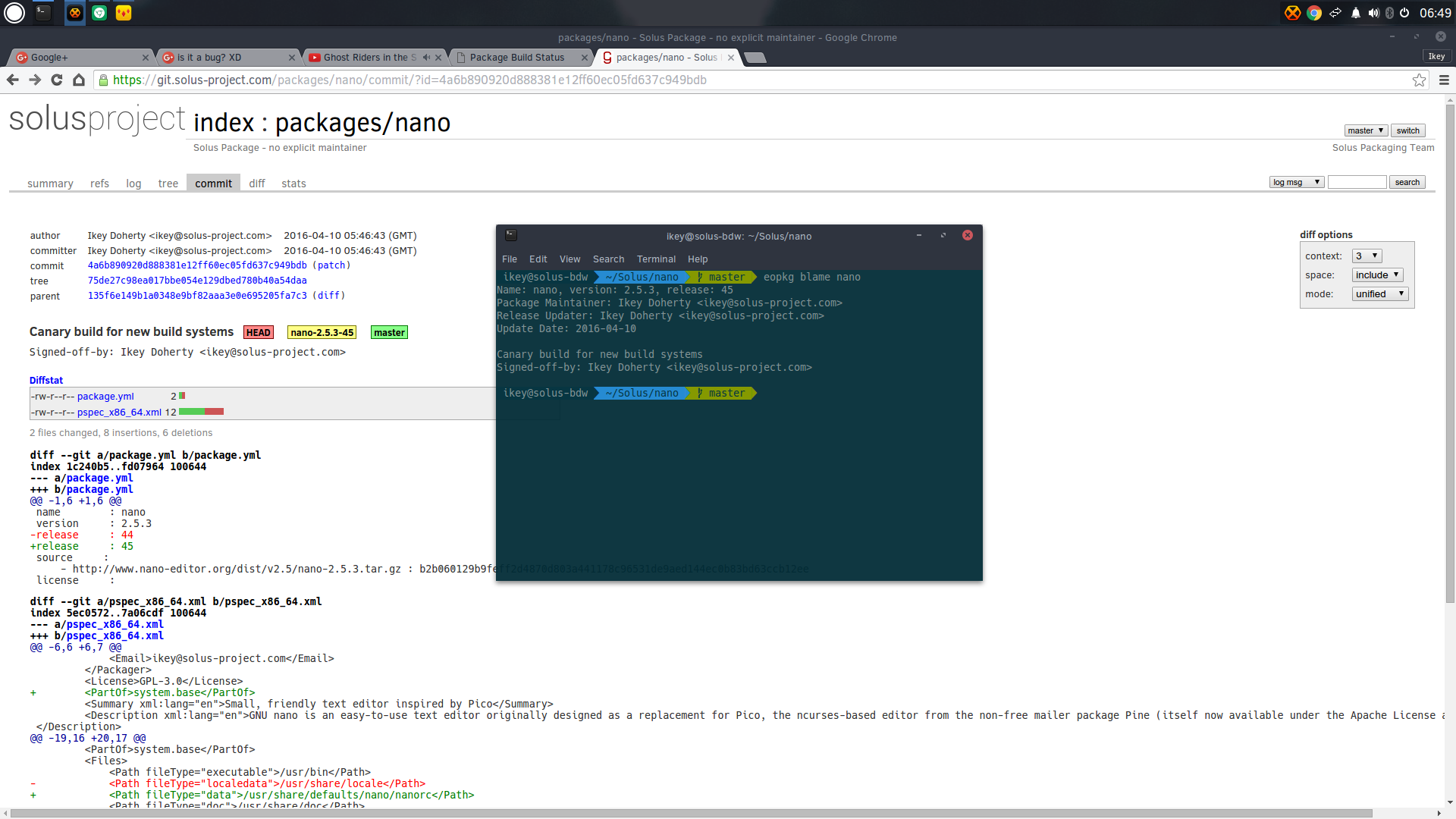Open the notifications bell
The height and width of the screenshot is (819, 1456).
tap(1356, 13)
